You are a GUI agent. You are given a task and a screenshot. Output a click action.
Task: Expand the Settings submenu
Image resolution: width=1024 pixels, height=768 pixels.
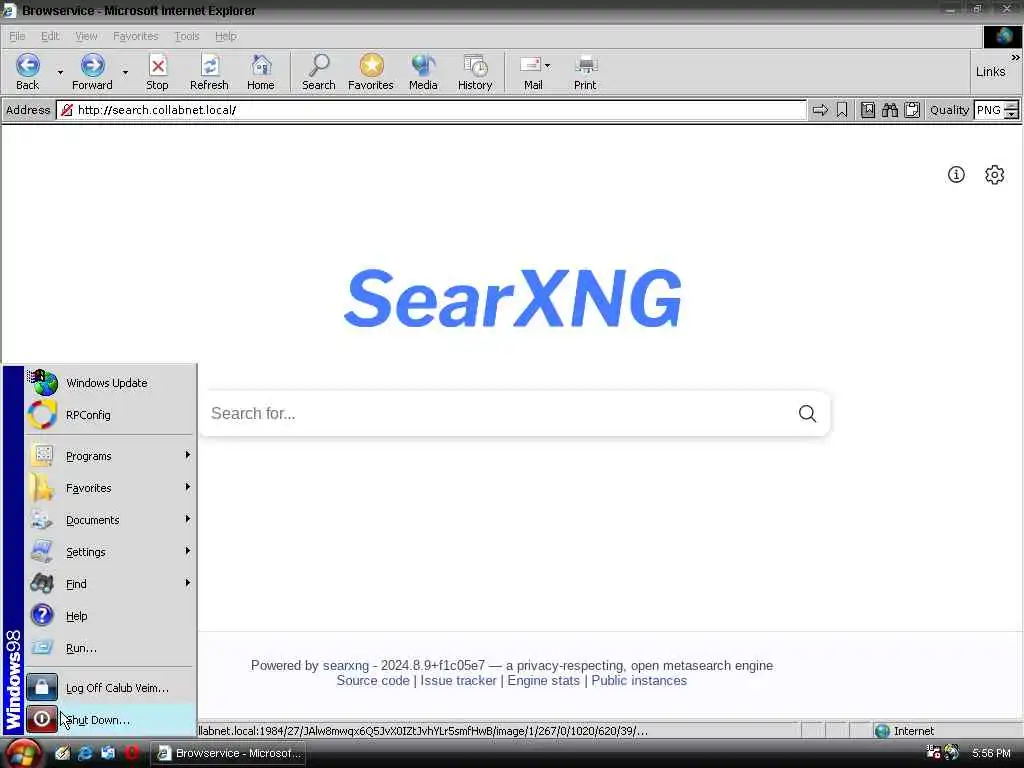[x=110, y=552]
